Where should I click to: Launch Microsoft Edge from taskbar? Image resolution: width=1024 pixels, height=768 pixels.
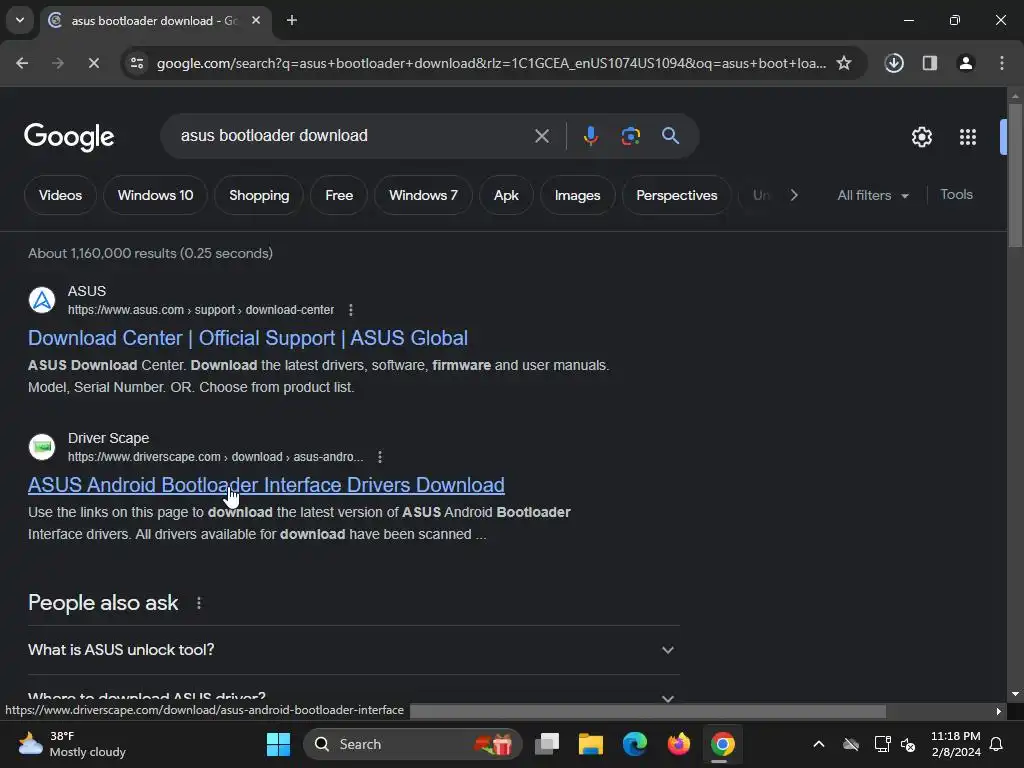[x=634, y=744]
